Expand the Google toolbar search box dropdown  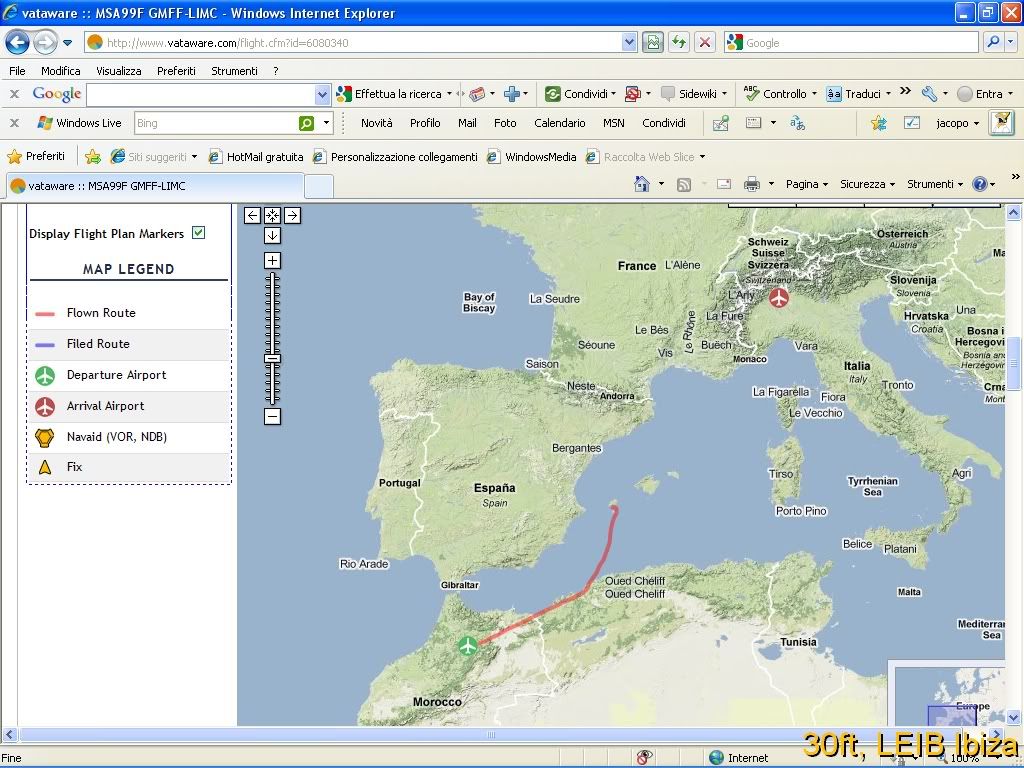[322, 95]
